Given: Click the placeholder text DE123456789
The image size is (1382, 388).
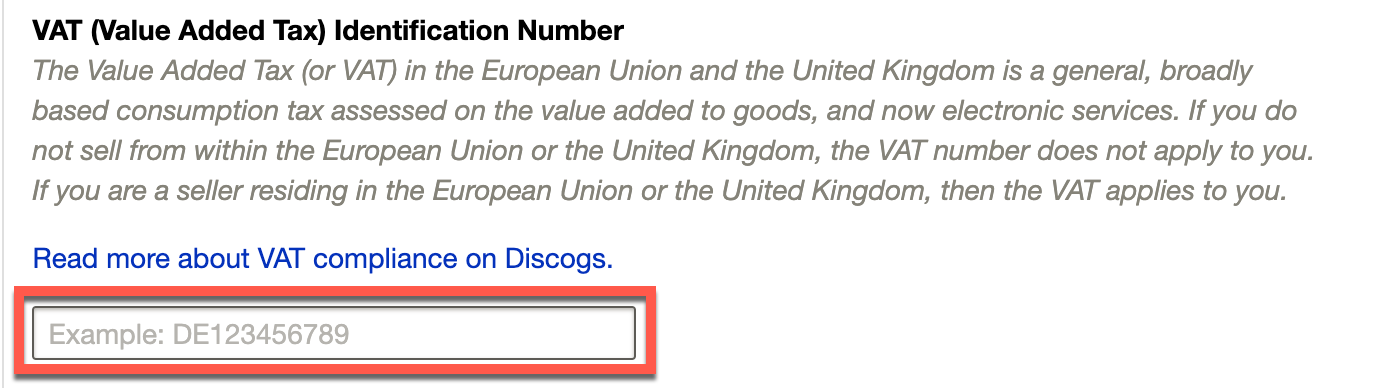Looking at the screenshot, I should point(261,334).
